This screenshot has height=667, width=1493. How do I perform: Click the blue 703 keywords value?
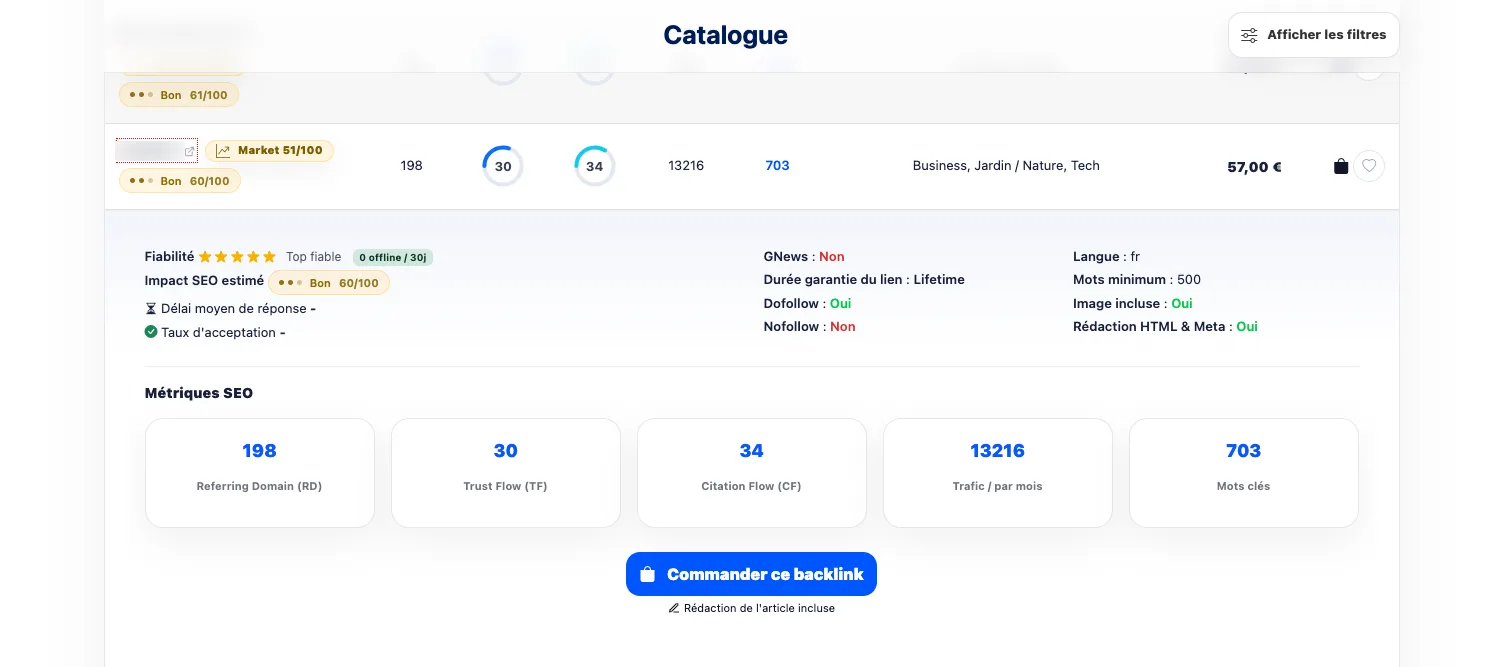pos(777,166)
